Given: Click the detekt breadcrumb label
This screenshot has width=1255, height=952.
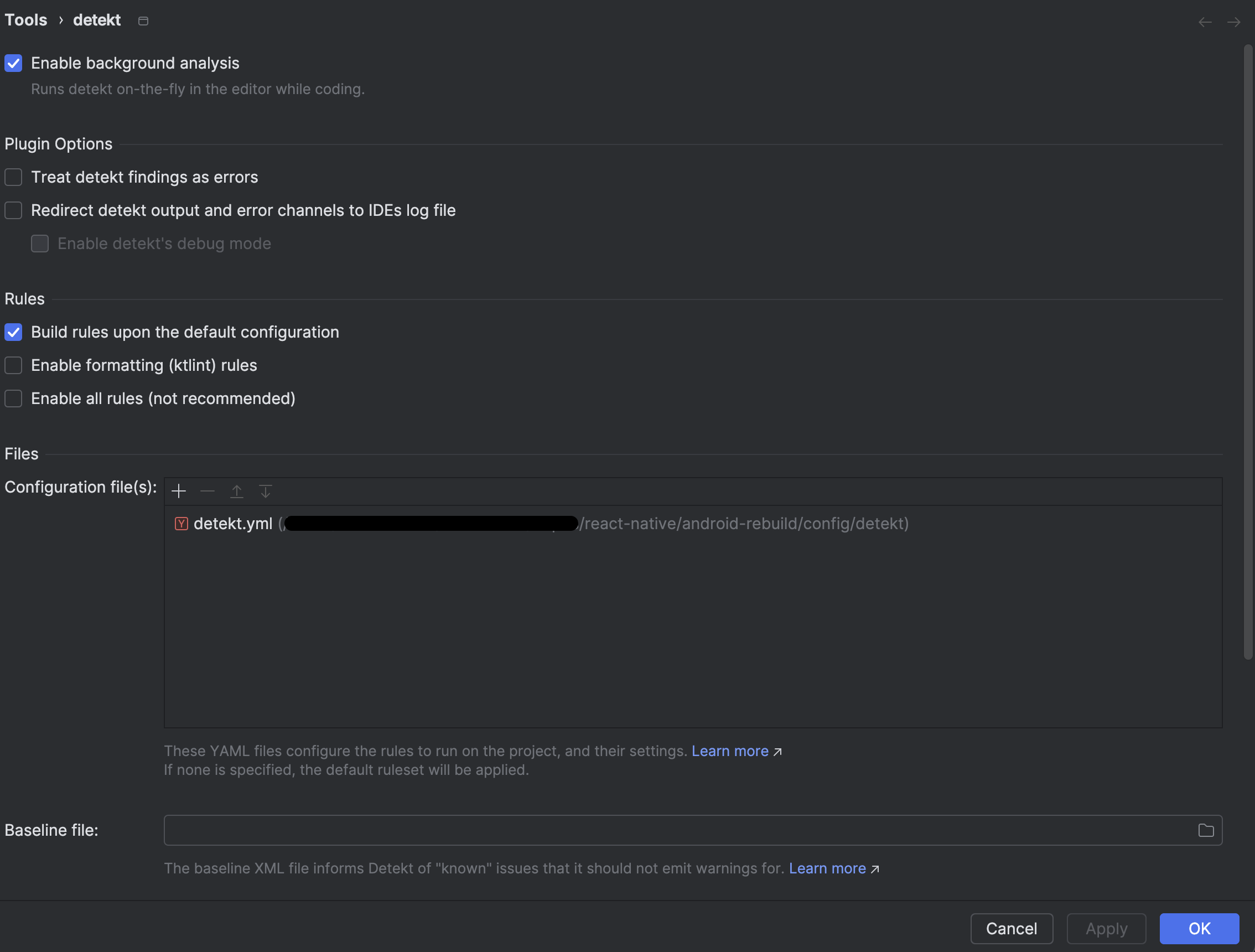Looking at the screenshot, I should (97, 20).
